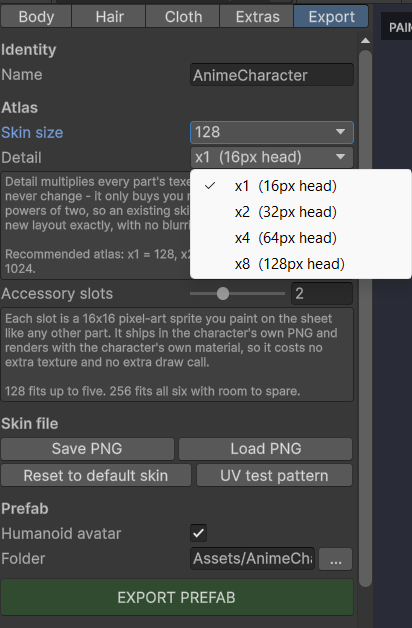Select the Cloth tab
This screenshot has height=628, width=412.
[183, 17]
